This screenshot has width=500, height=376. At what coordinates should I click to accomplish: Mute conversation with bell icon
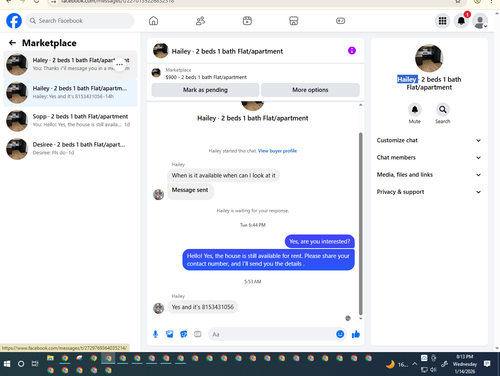pos(415,109)
